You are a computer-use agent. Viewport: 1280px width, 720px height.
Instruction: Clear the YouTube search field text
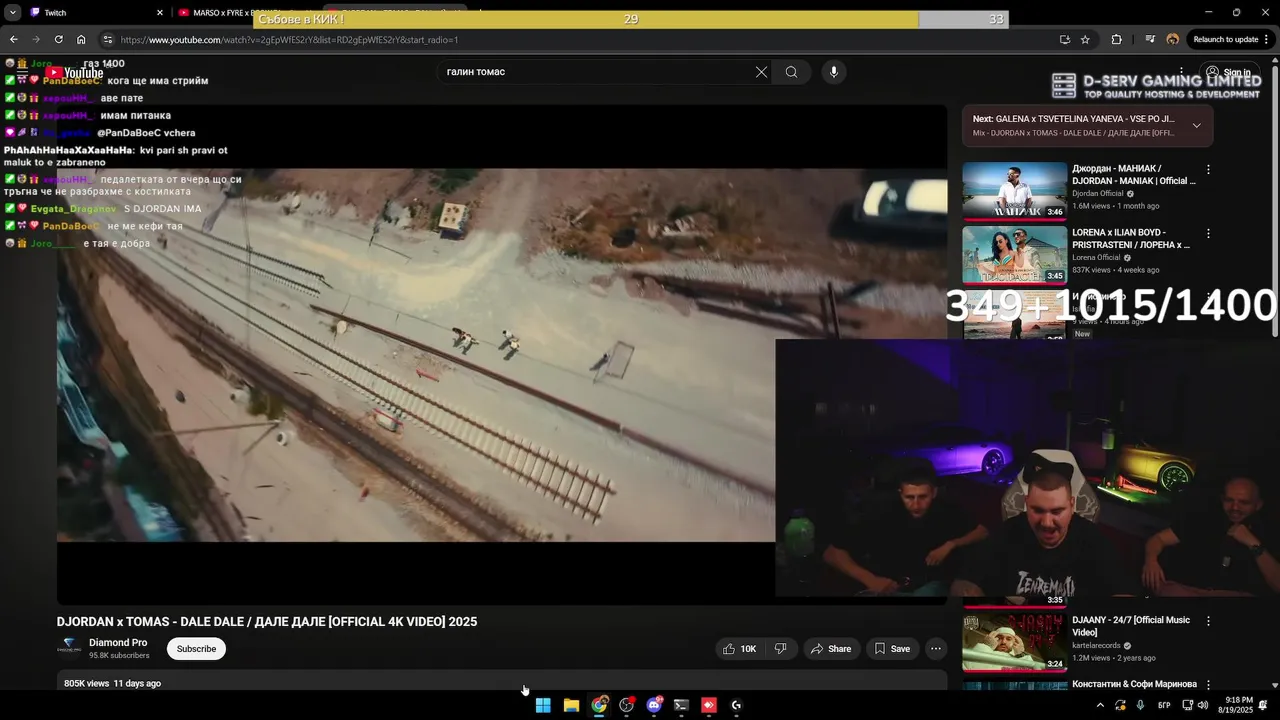(x=761, y=72)
